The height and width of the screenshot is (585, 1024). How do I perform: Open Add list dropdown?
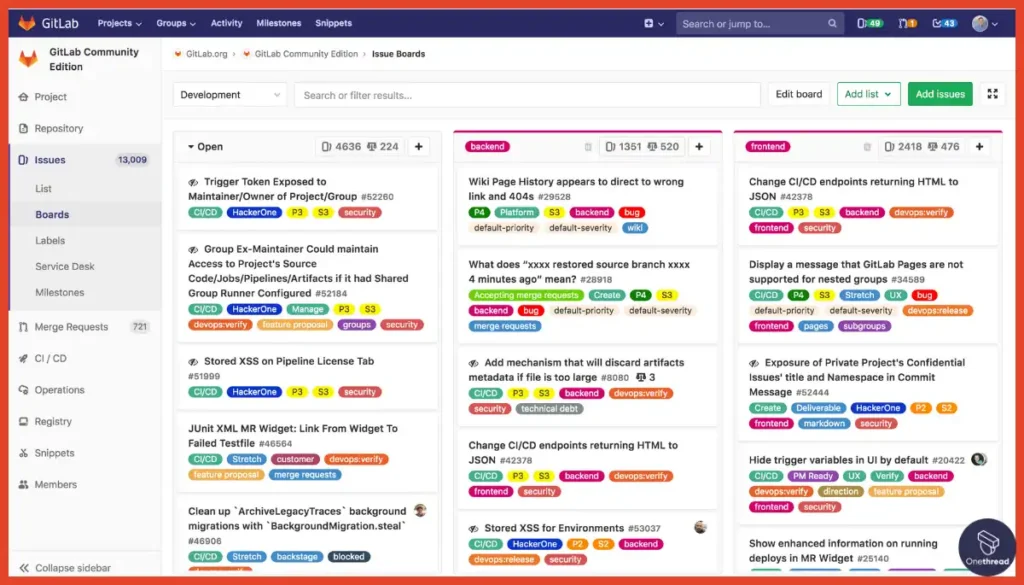pyautogui.click(x=868, y=94)
